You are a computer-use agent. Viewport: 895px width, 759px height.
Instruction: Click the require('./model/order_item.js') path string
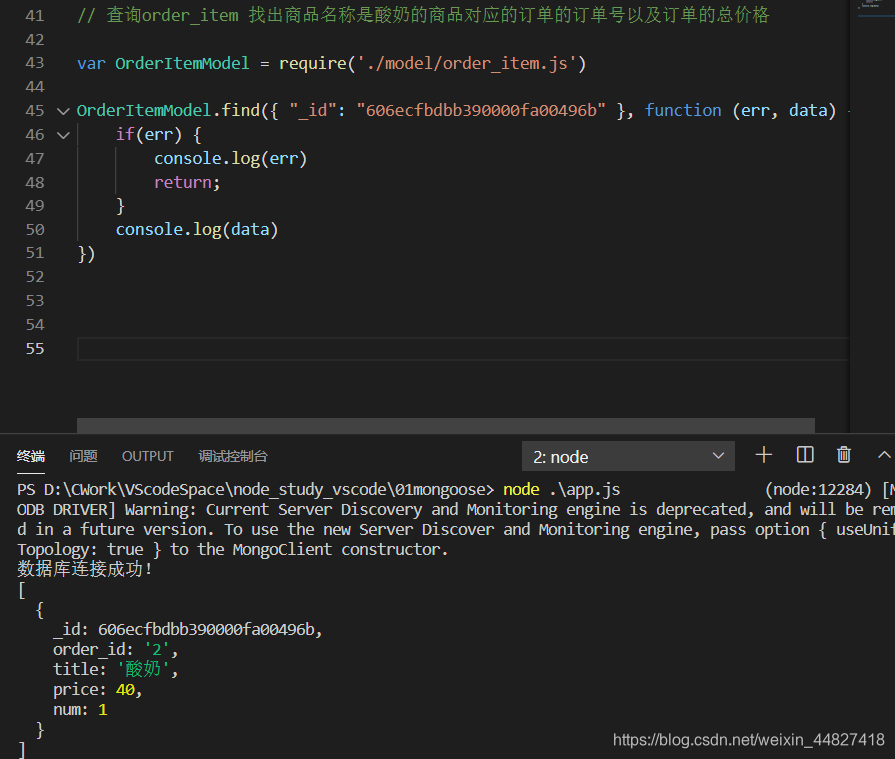pyautogui.click(x=467, y=63)
